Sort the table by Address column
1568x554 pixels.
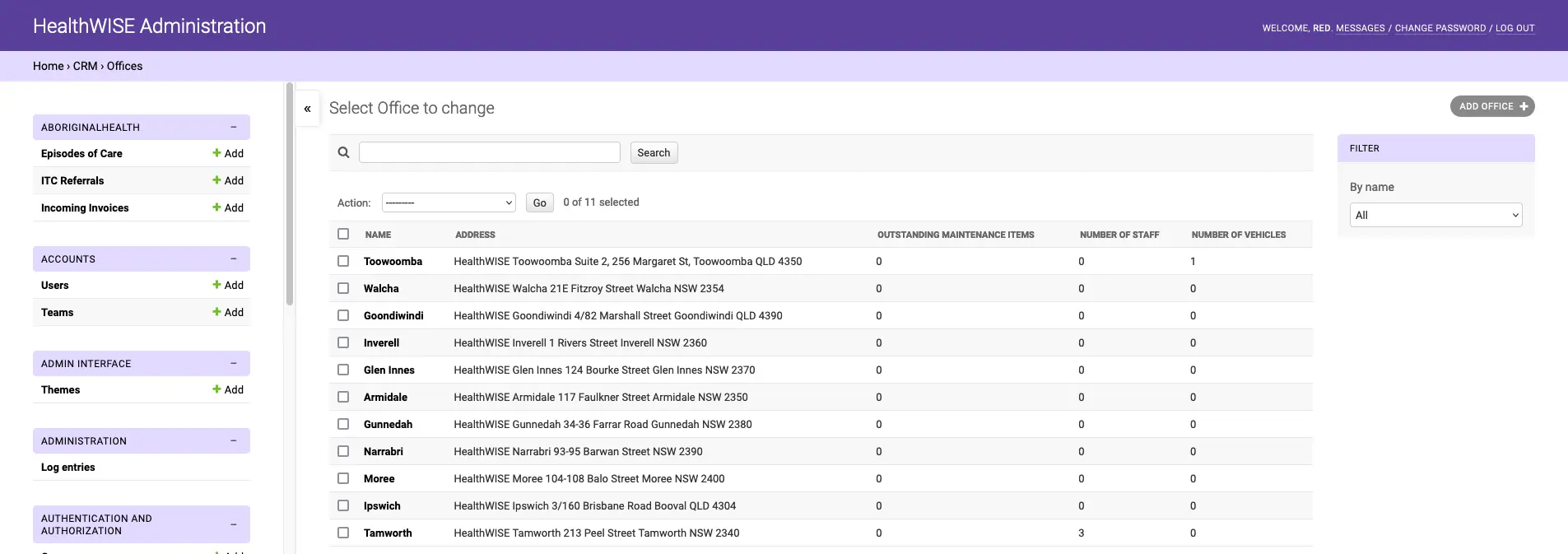tap(475, 235)
